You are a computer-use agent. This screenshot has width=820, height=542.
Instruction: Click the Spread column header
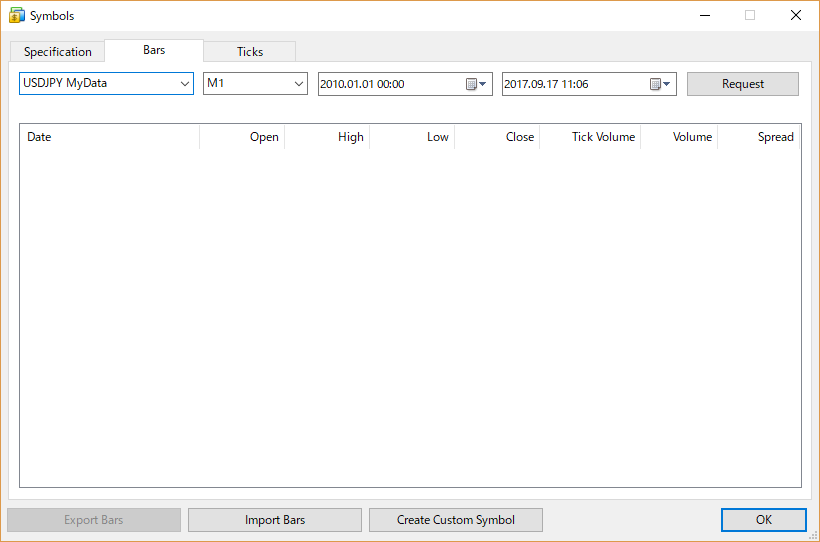click(x=759, y=137)
